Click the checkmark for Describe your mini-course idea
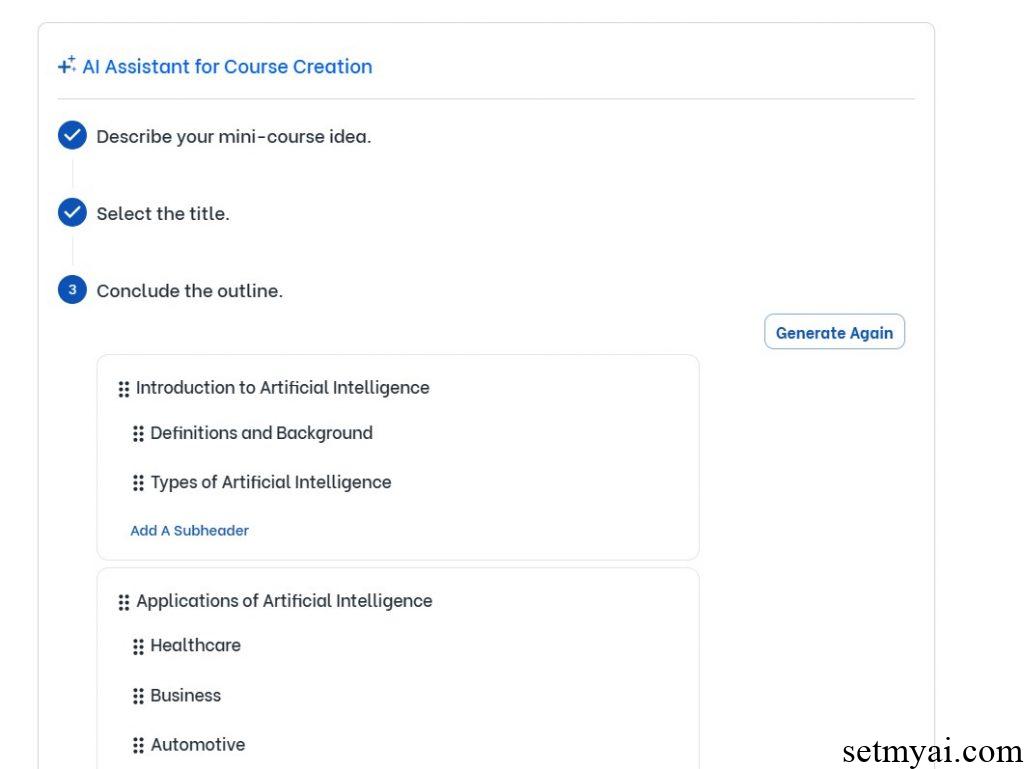 point(72,135)
